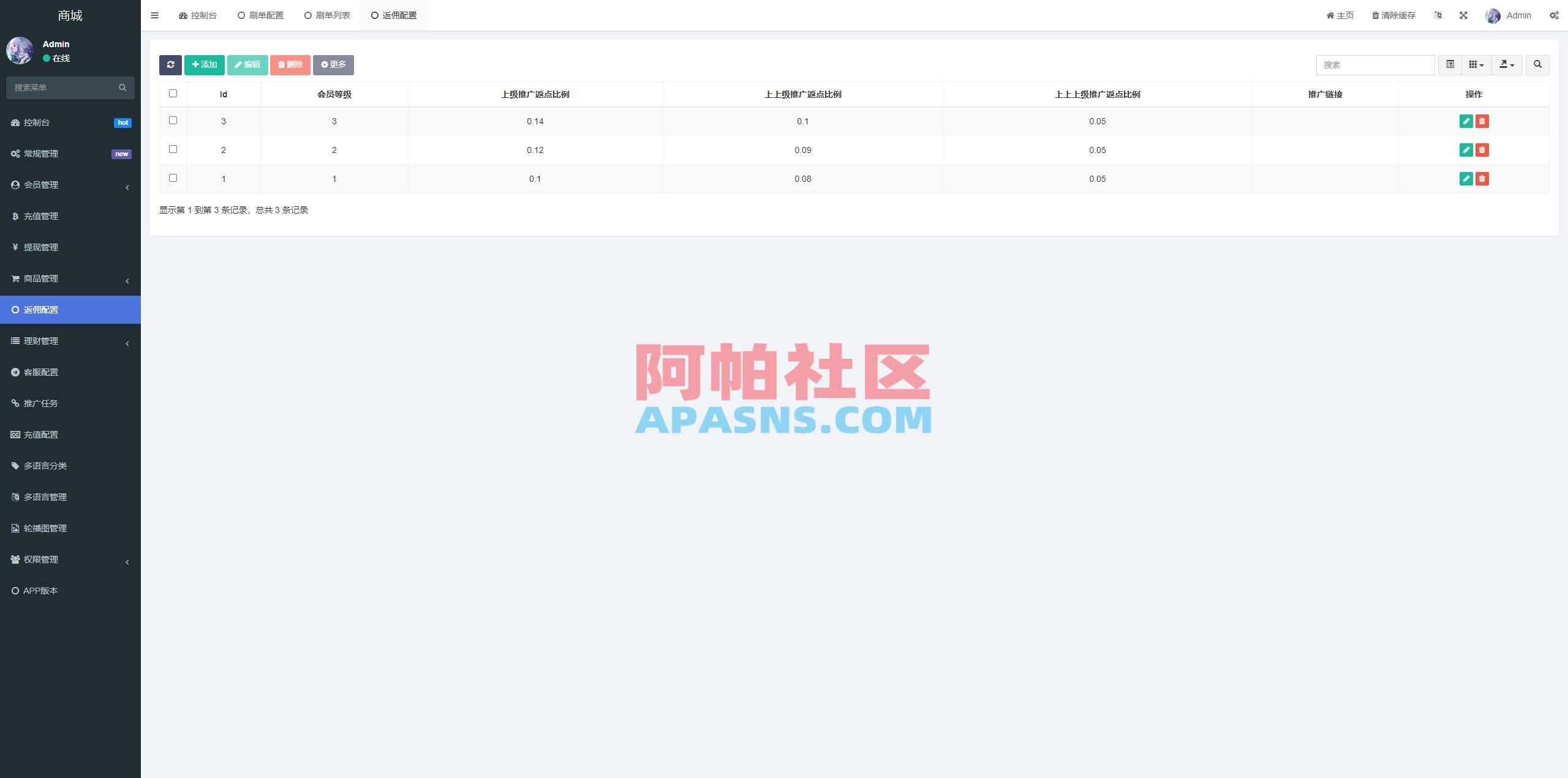Click the fullscreen expand icon in the top bar
This screenshot has height=778, width=1568.
click(x=1464, y=15)
